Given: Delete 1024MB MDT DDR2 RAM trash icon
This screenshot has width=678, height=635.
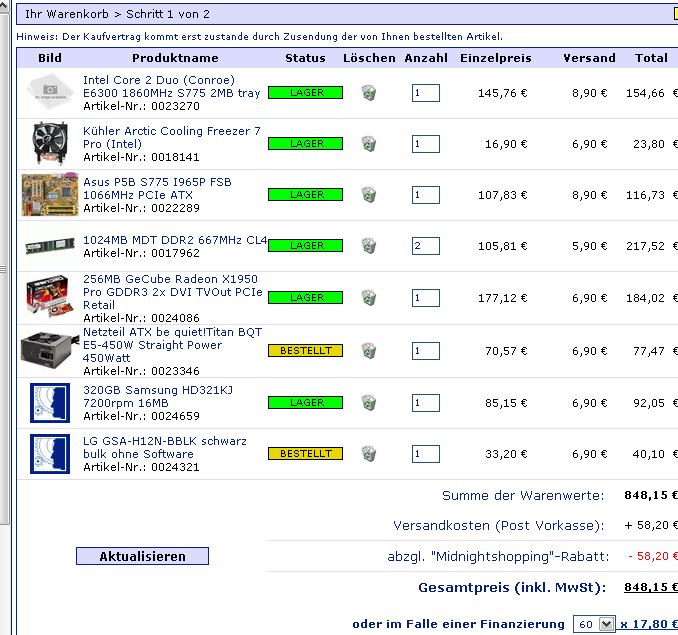Looking at the screenshot, I should 369,246.
